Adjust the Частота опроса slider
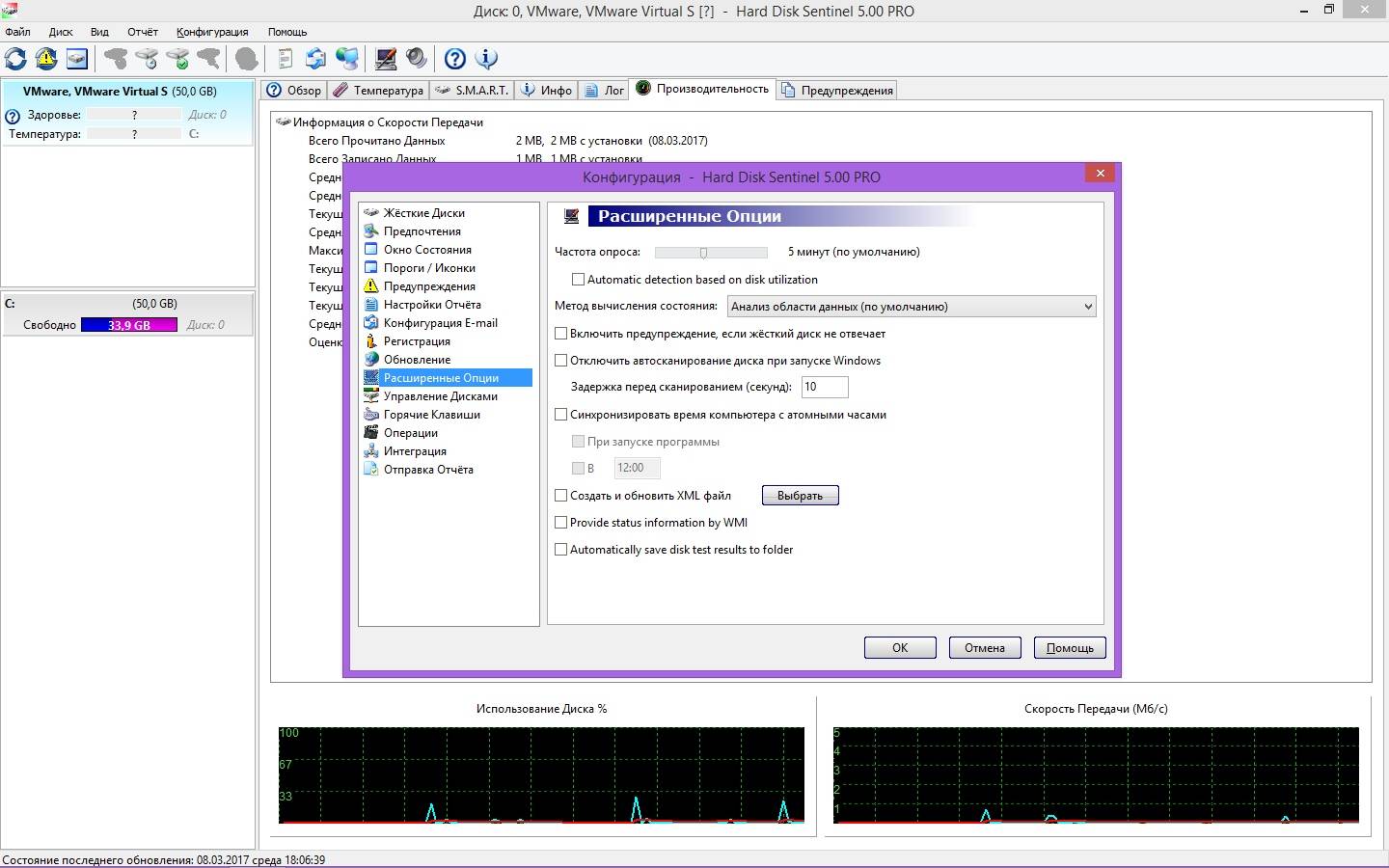1389x868 pixels. tap(711, 253)
